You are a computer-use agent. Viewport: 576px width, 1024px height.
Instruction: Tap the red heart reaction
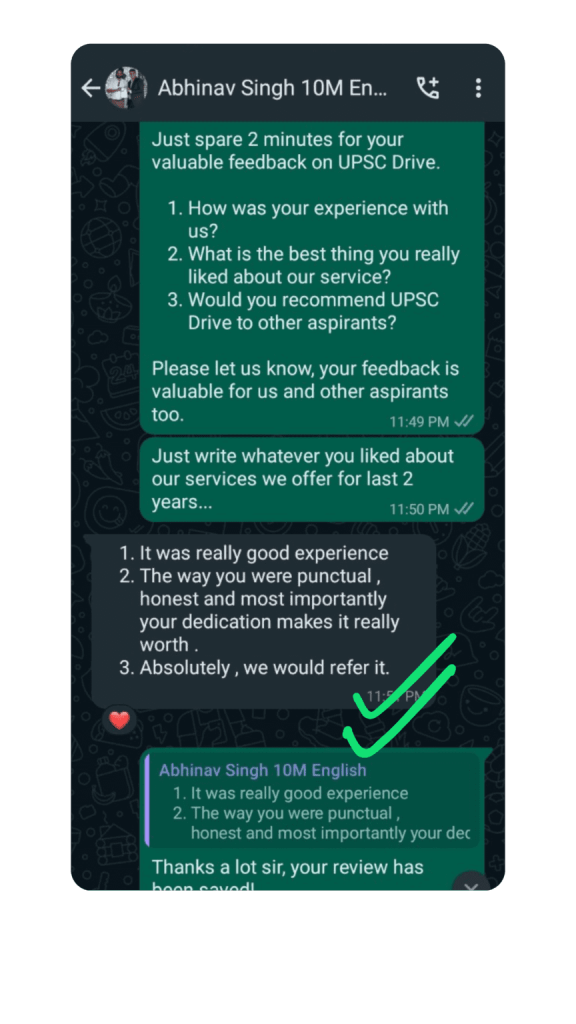[x=119, y=720]
